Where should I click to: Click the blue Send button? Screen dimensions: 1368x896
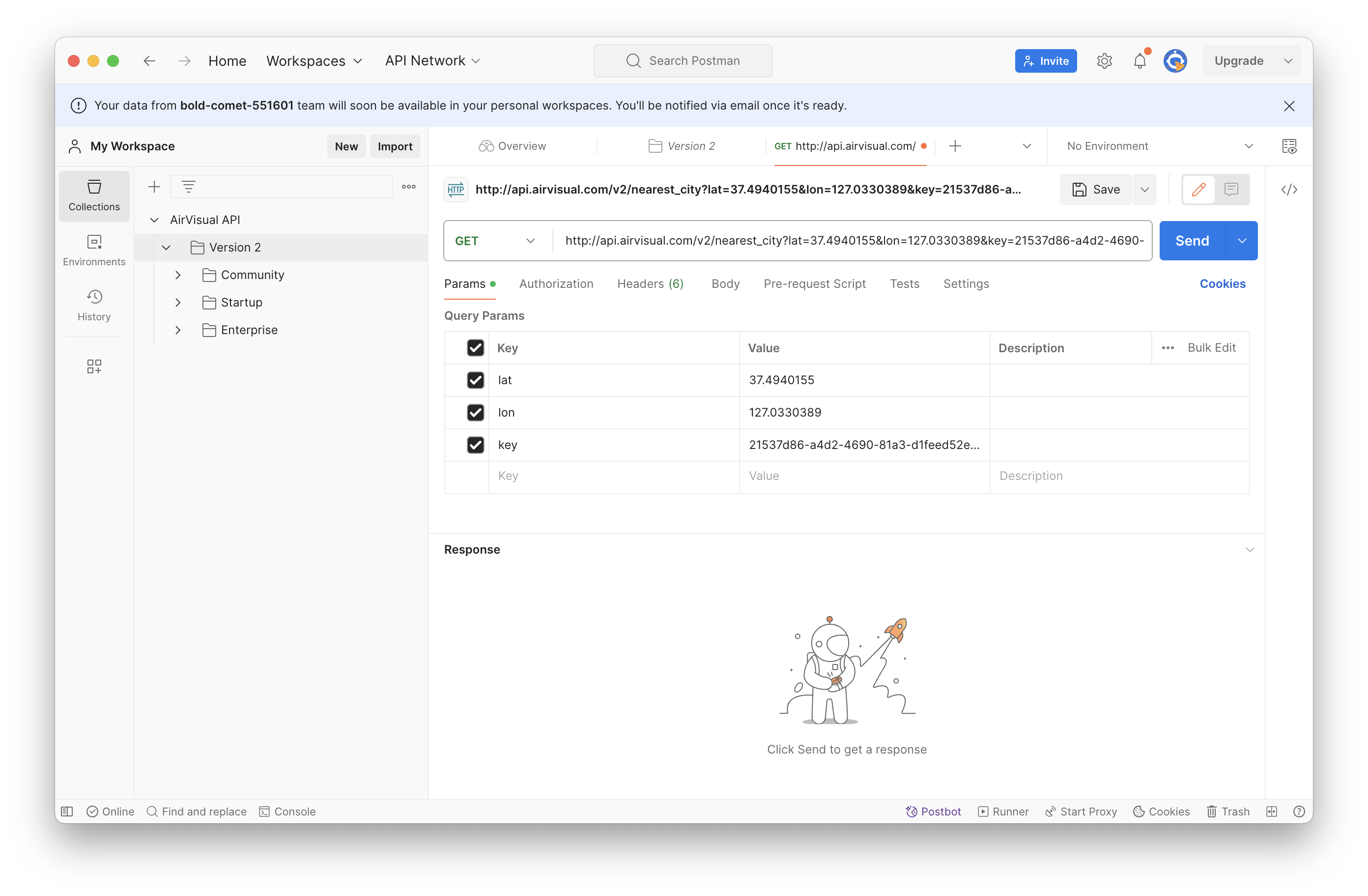(1192, 241)
